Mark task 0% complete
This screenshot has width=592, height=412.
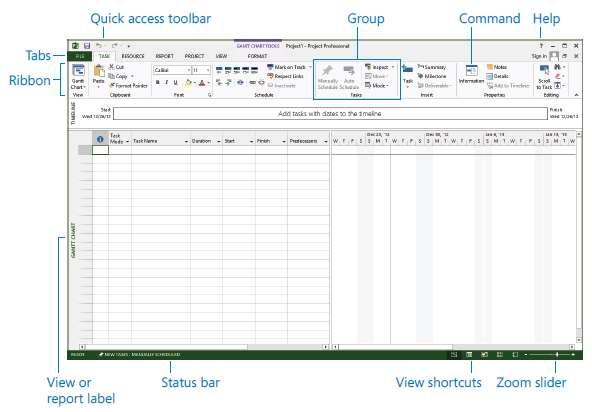pos(219,70)
